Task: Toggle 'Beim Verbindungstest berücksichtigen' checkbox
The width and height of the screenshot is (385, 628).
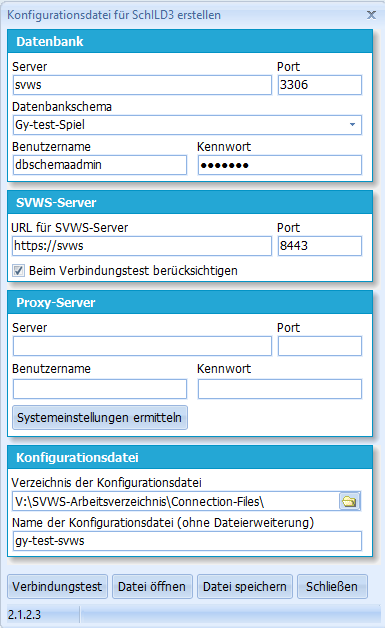Action: point(18,271)
